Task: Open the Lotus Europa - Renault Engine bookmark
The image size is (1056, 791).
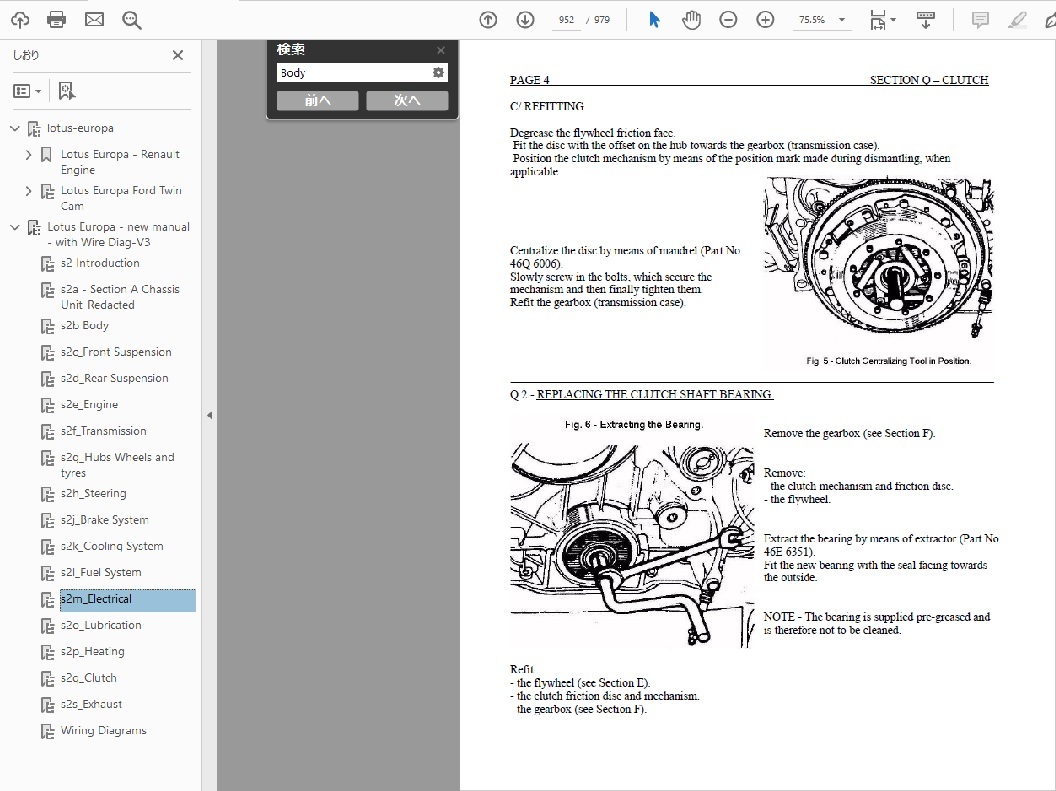Action: (121, 162)
